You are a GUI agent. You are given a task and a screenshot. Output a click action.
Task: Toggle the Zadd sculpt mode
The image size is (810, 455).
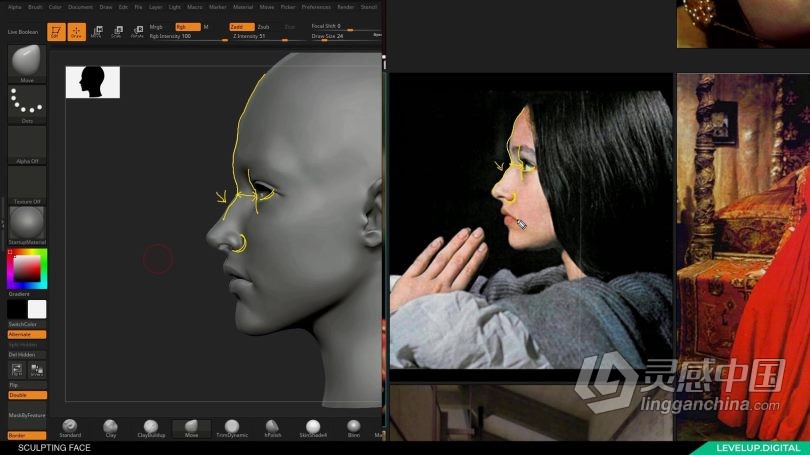pyautogui.click(x=242, y=27)
